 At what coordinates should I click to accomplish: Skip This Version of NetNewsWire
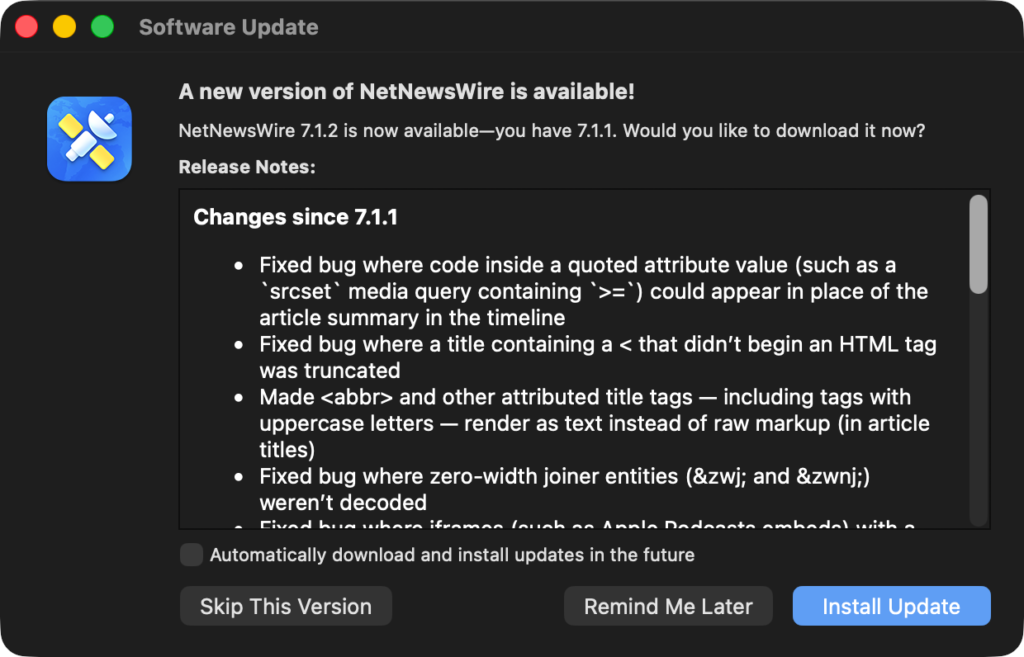click(x=286, y=606)
